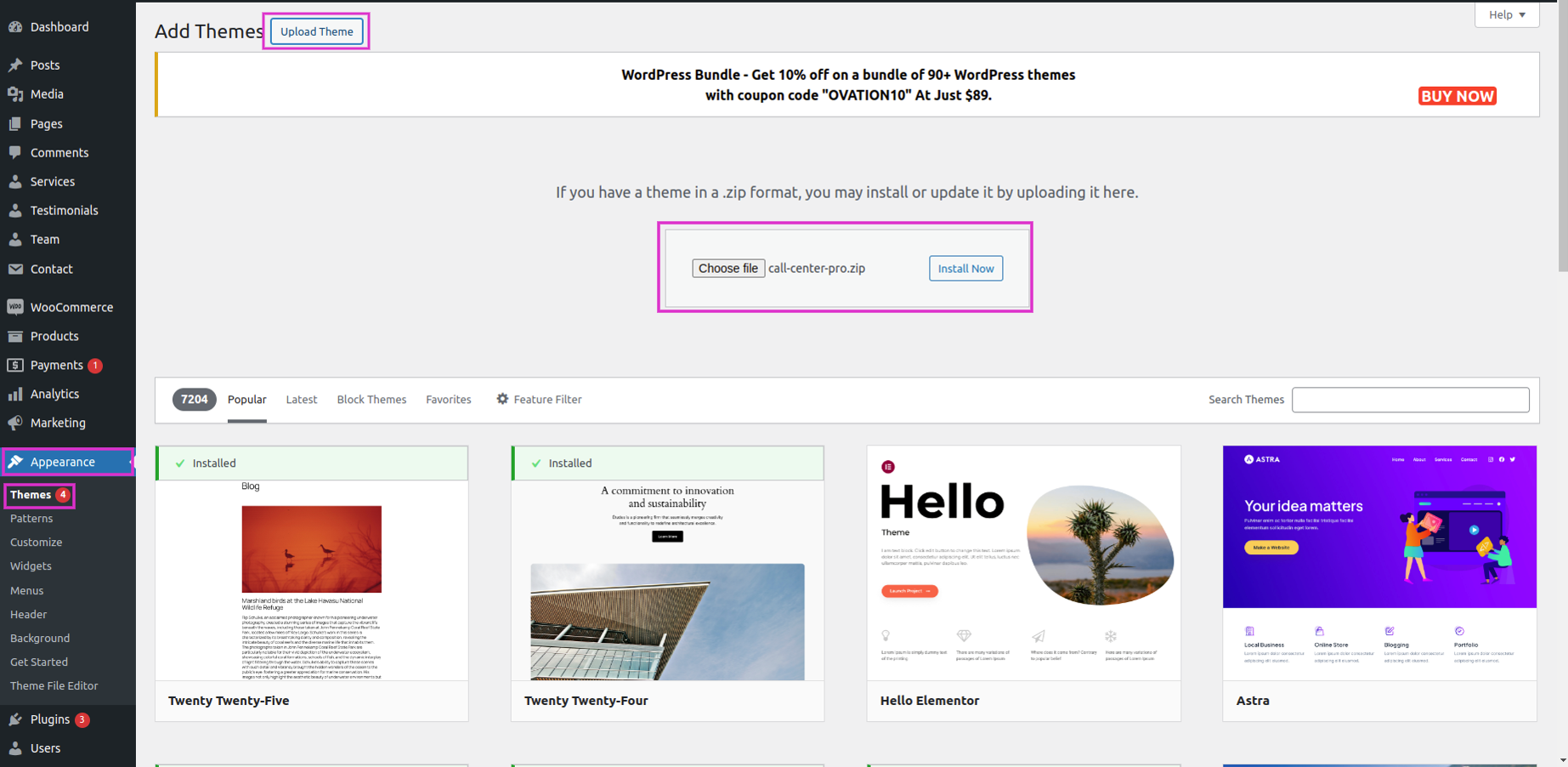This screenshot has width=1568, height=767.
Task: Click the Plugins update count badge
Action: 82,720
